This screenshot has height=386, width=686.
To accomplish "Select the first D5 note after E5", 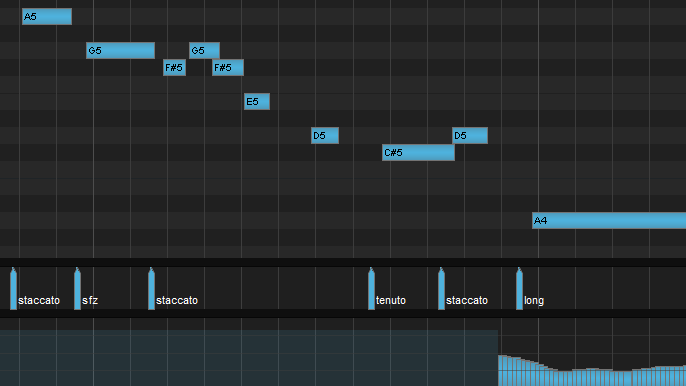I will (x=325, y=136).
